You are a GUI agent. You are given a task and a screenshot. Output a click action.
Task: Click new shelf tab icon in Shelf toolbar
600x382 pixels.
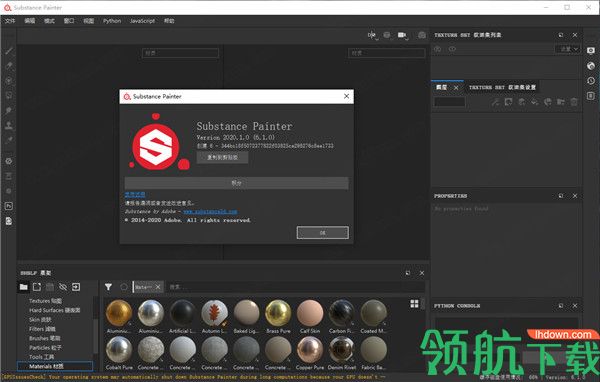pos(37,287)
